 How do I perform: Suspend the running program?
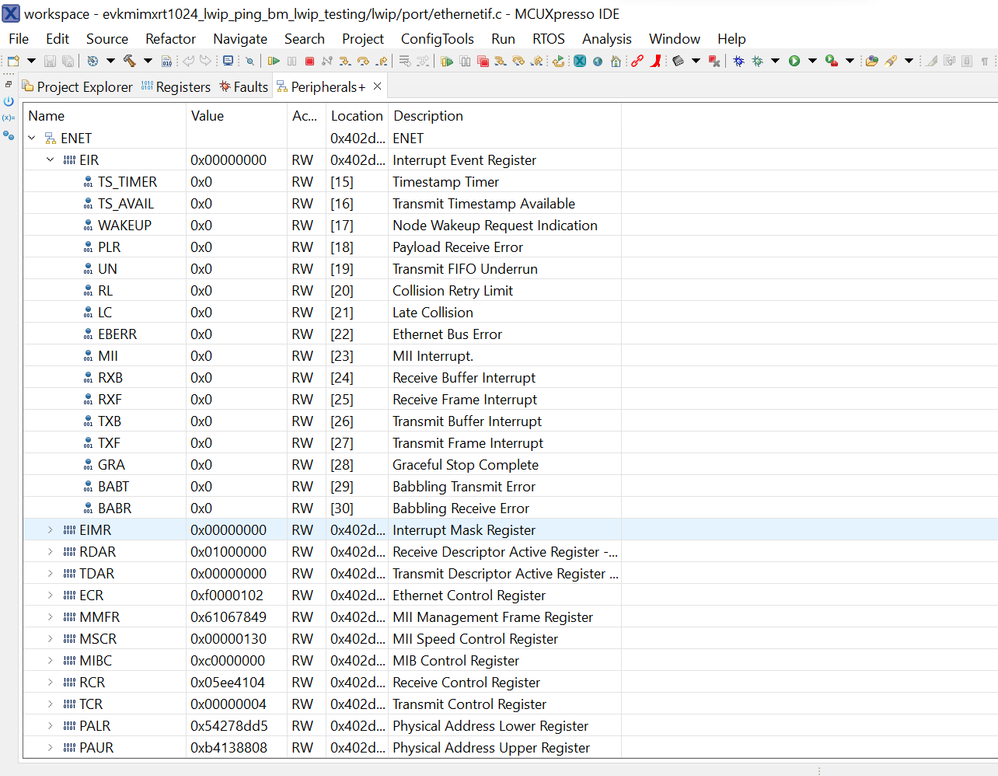(291, 61)
